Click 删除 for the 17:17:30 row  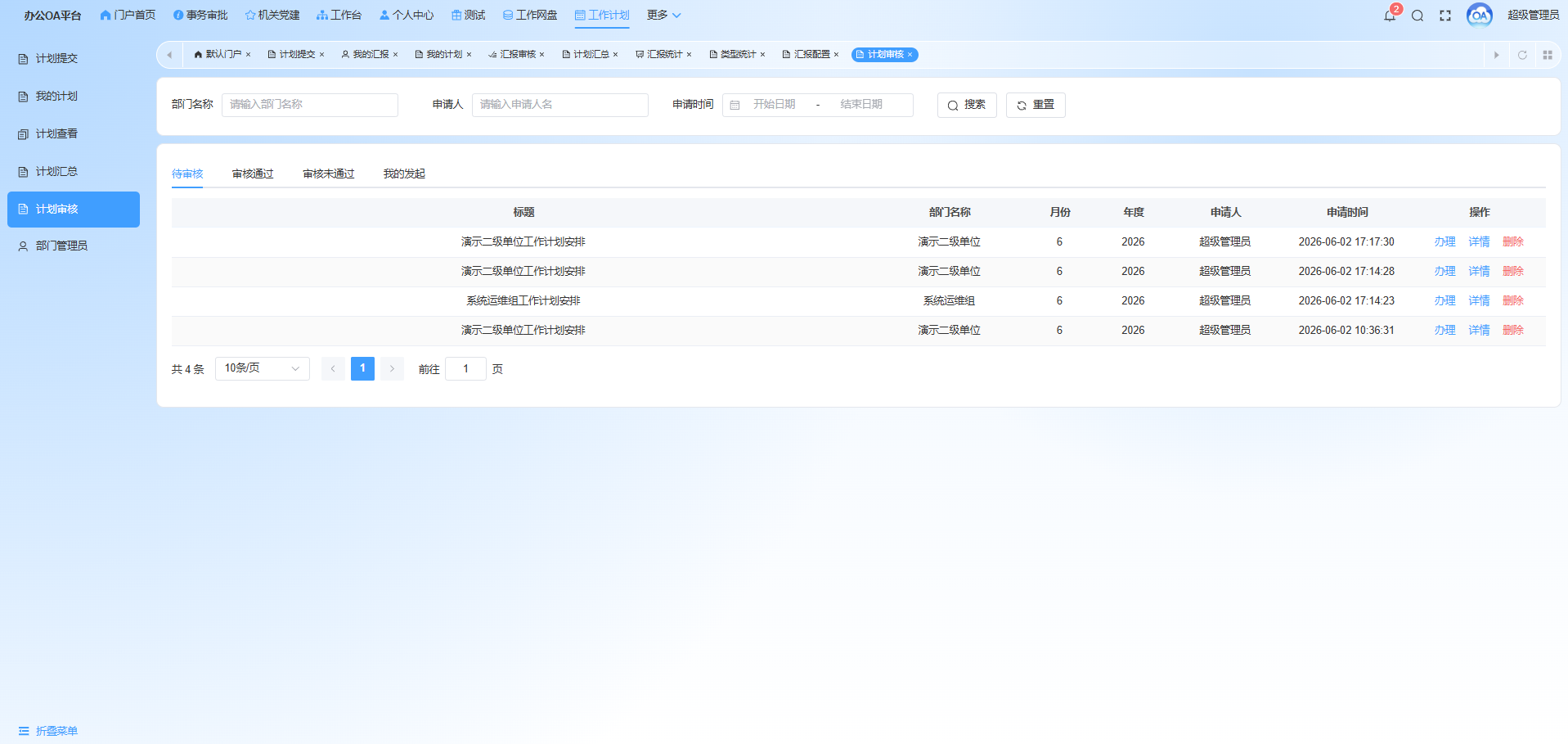[x=1513, y=242]
